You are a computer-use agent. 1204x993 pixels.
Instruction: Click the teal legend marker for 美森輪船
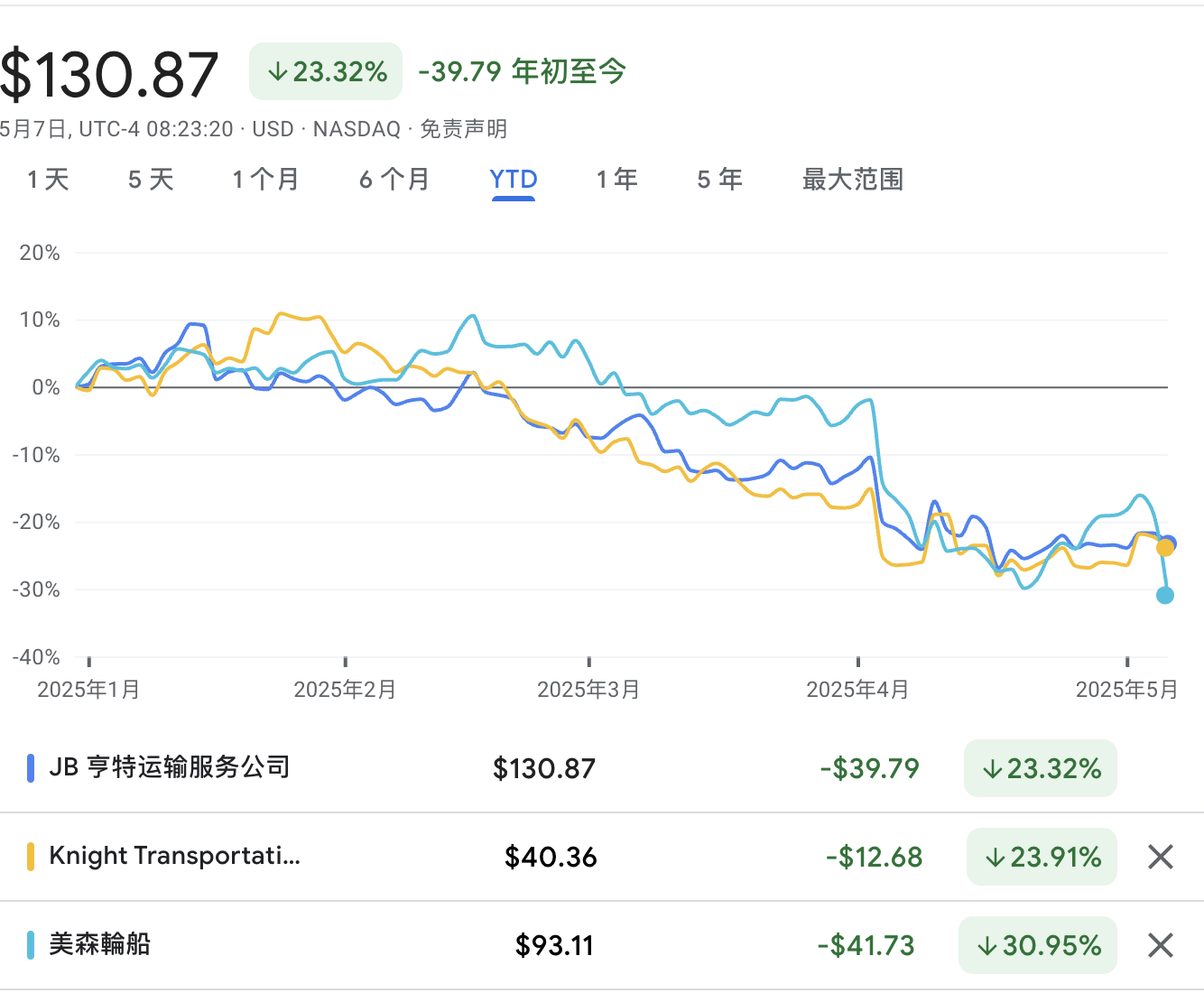[x=32, y=944]
